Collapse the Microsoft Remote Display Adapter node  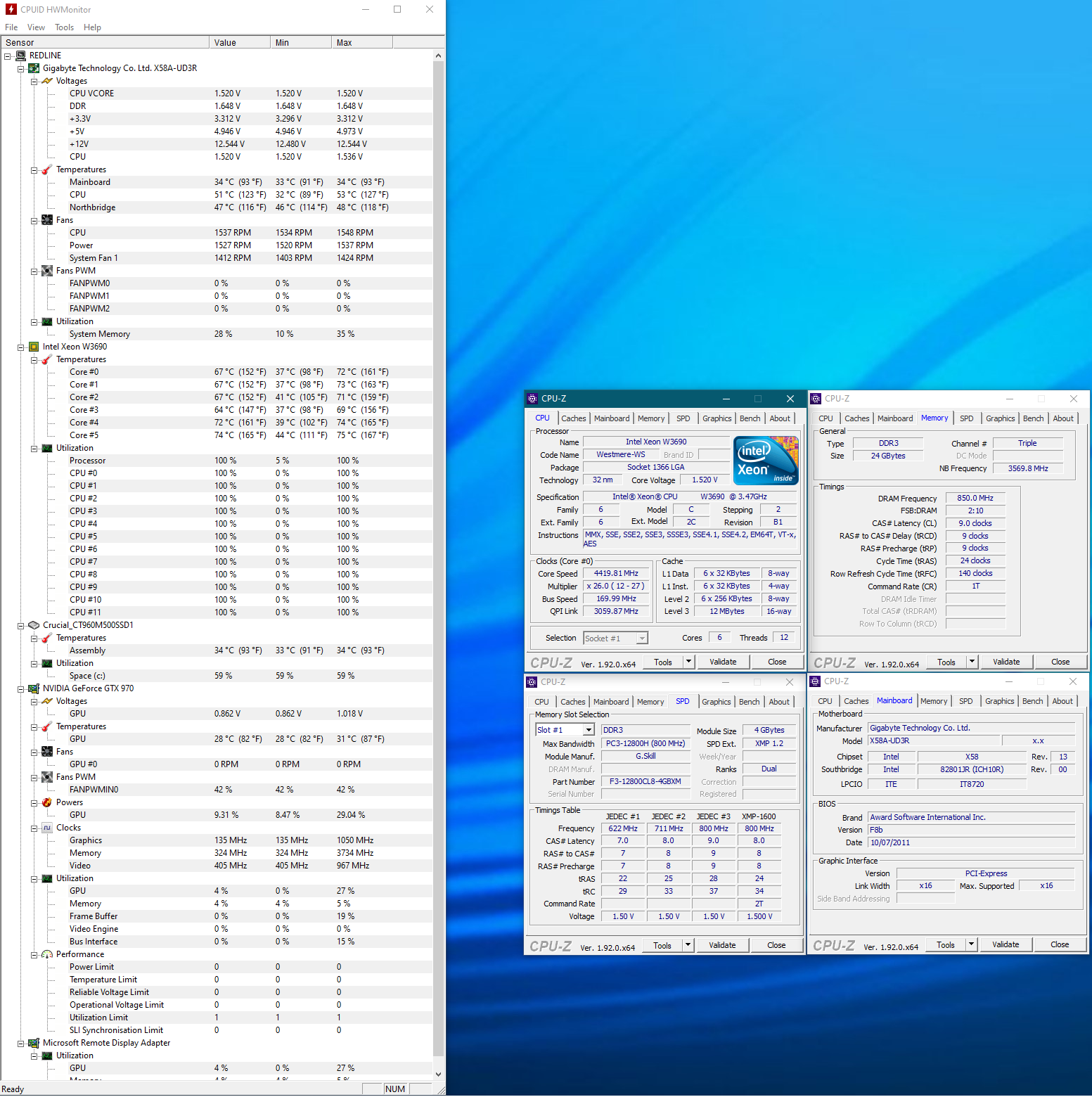coord(21,1043)
